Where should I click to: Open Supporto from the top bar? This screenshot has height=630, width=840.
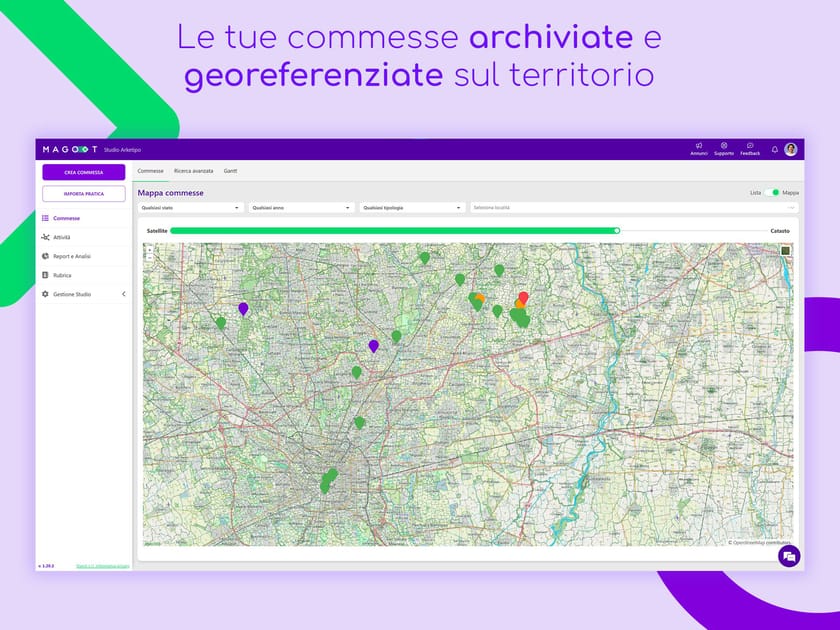pos(723,148)
